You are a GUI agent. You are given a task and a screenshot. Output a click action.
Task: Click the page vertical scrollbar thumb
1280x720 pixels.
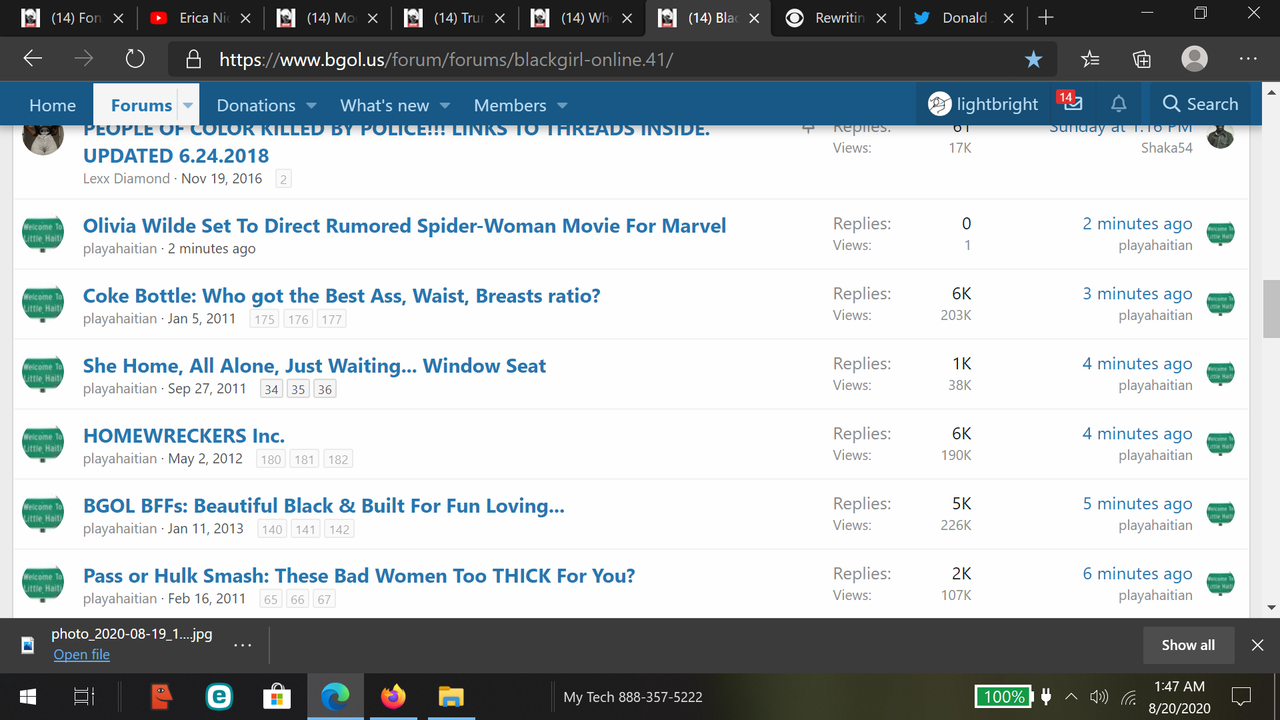click(x=1271, y=310)
